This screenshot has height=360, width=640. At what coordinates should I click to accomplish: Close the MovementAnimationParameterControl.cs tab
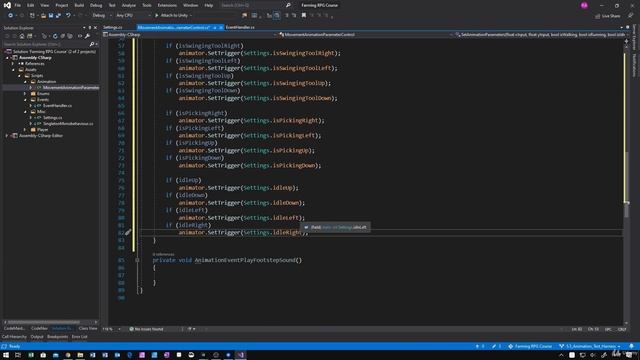click(221, 27)
